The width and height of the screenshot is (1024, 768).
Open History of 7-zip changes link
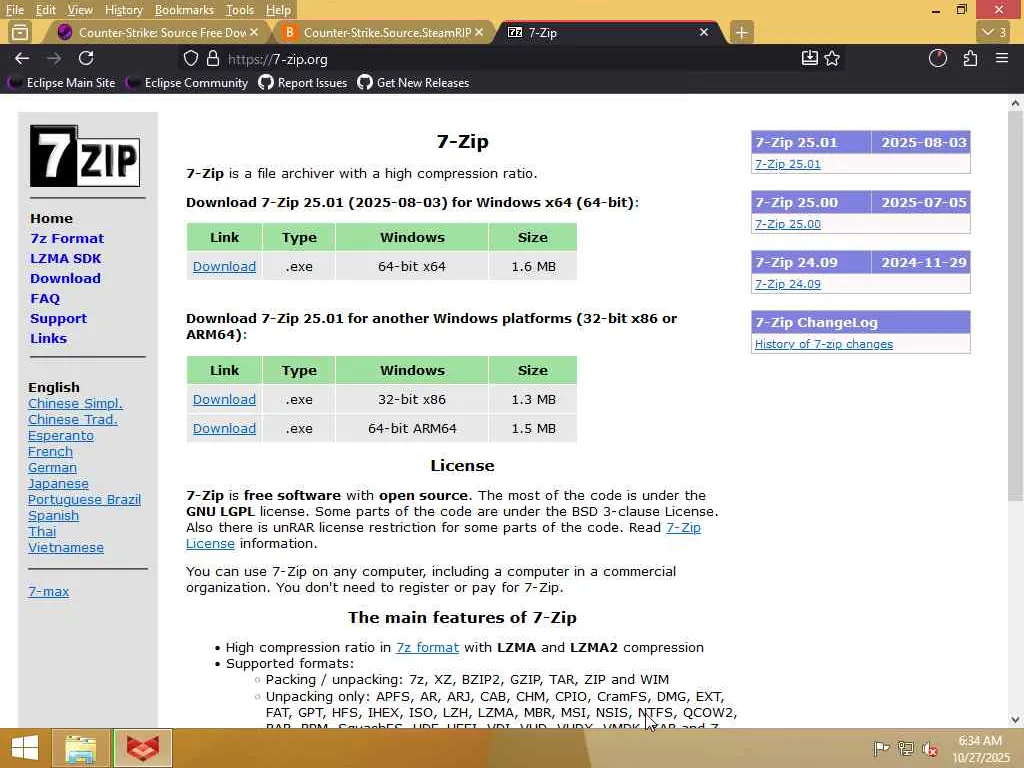coord(824,344)
